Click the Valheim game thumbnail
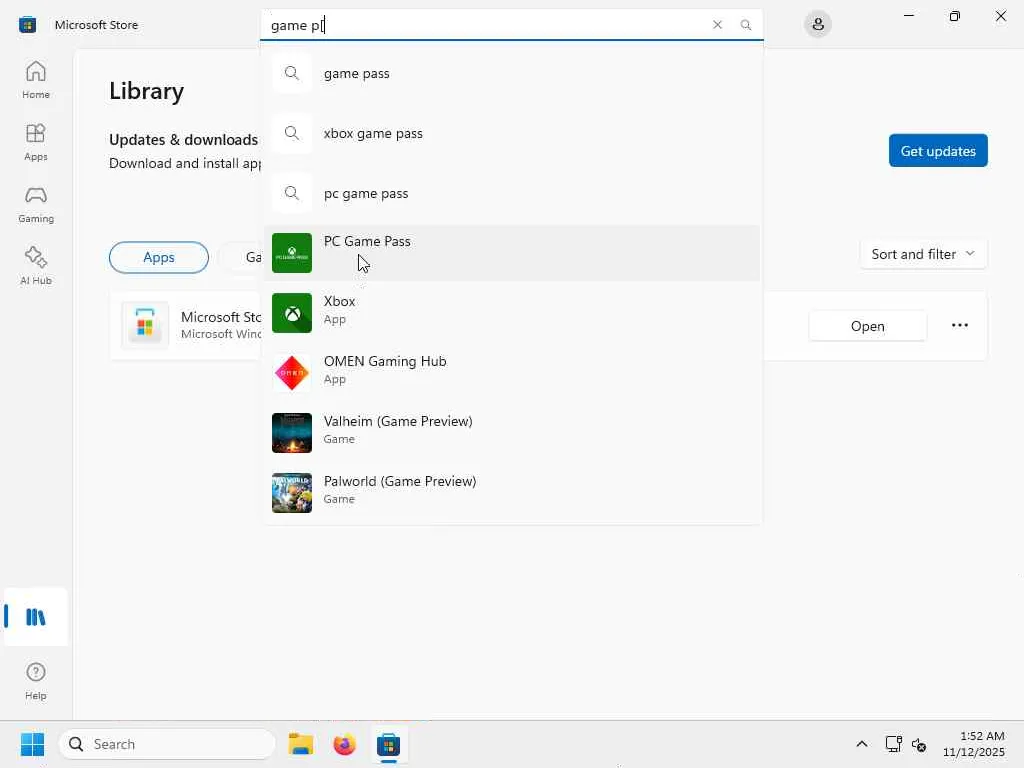 [x=292, y=433]
